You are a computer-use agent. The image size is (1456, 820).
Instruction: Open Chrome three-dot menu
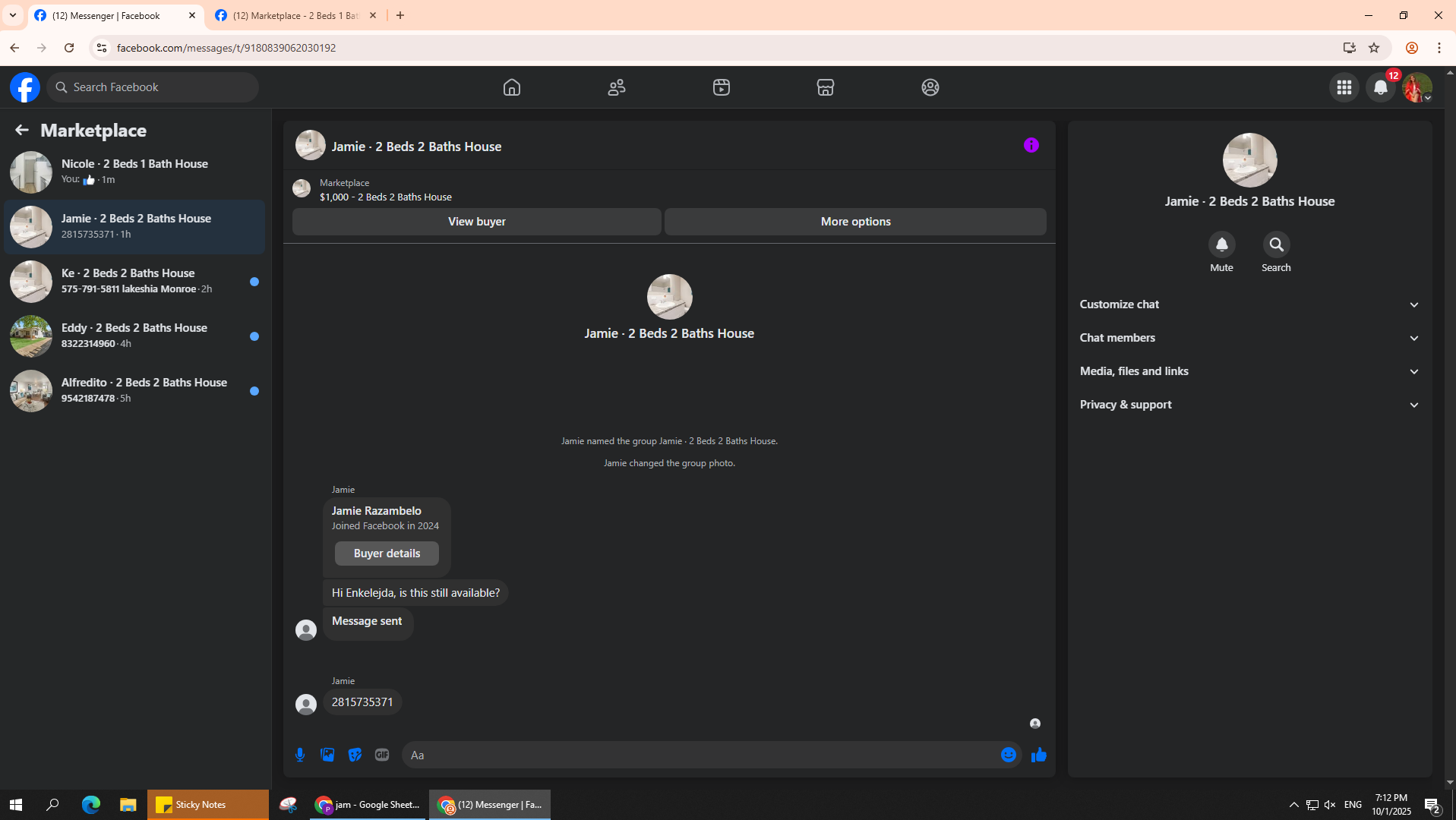(1439, 48)
